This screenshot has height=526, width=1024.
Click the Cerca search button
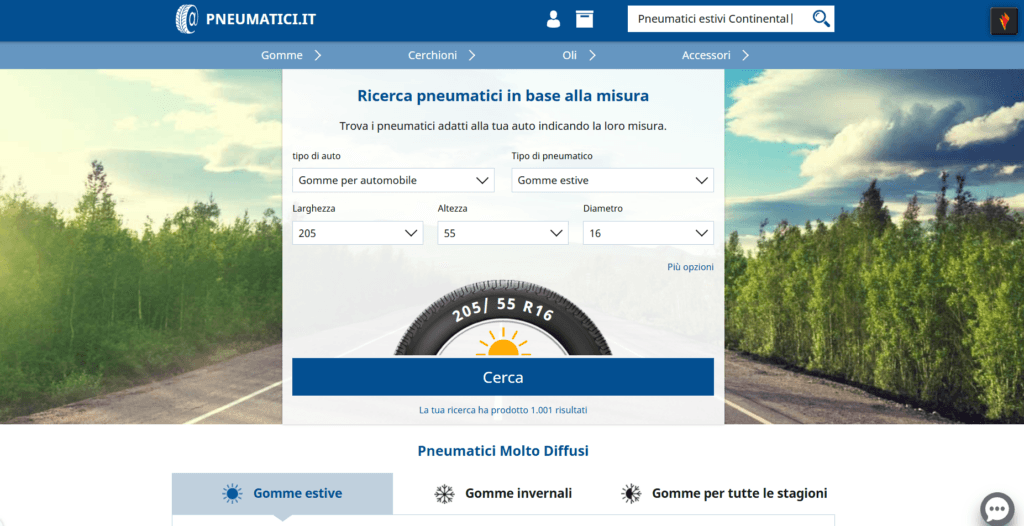(x=503, y=377)
